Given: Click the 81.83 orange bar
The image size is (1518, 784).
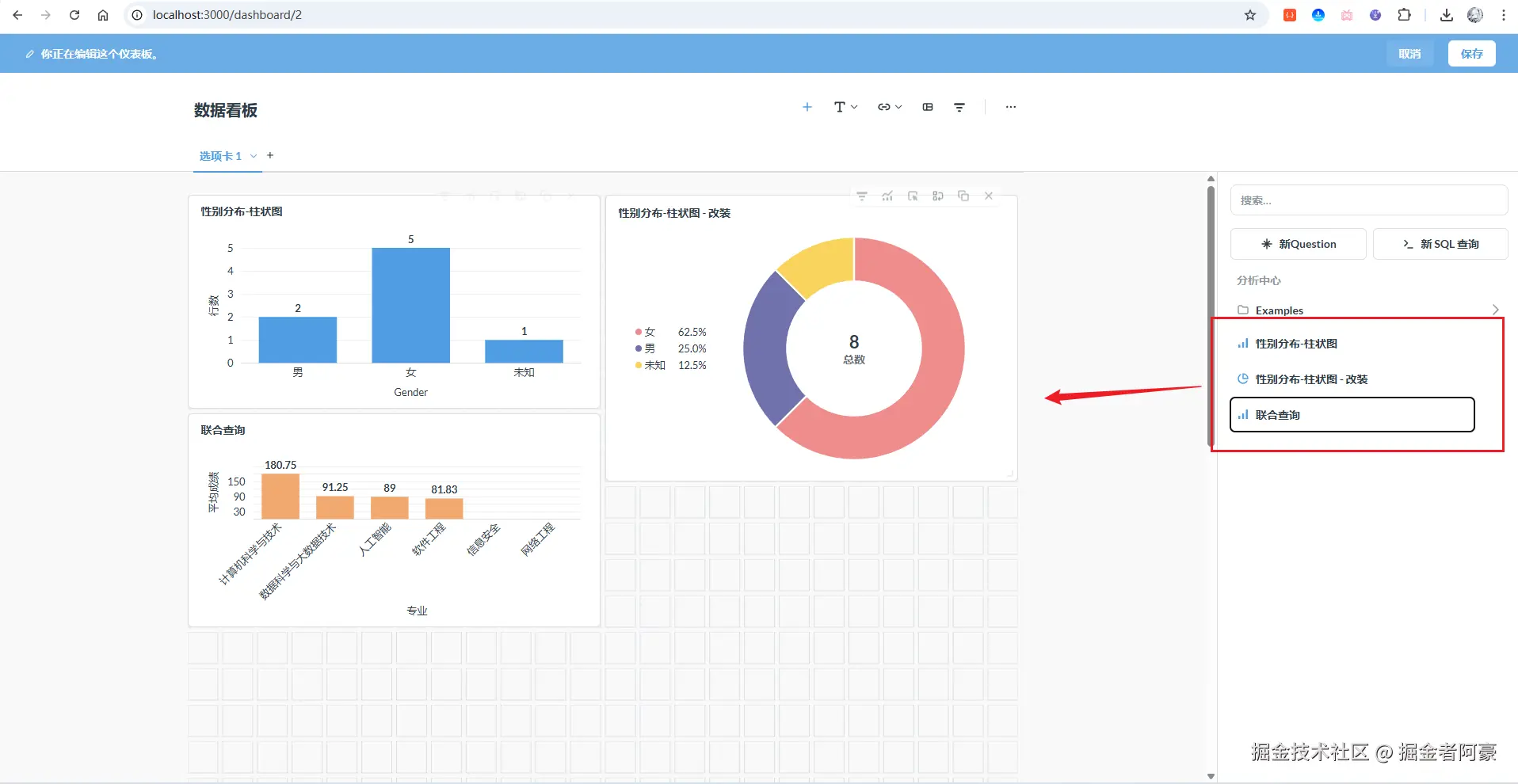Looking at the screenshot, I should coord(444,509).
